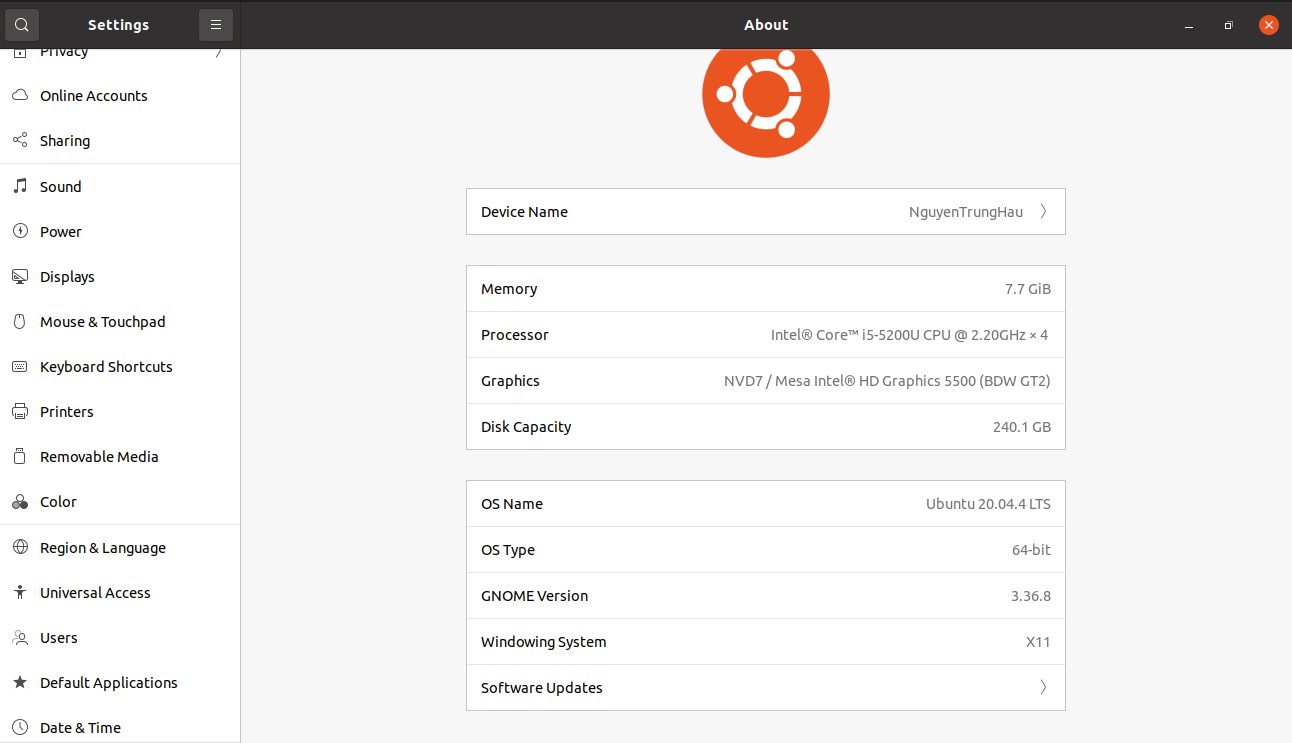
Task: Click the Device Name label
Action: coord(524,212)
